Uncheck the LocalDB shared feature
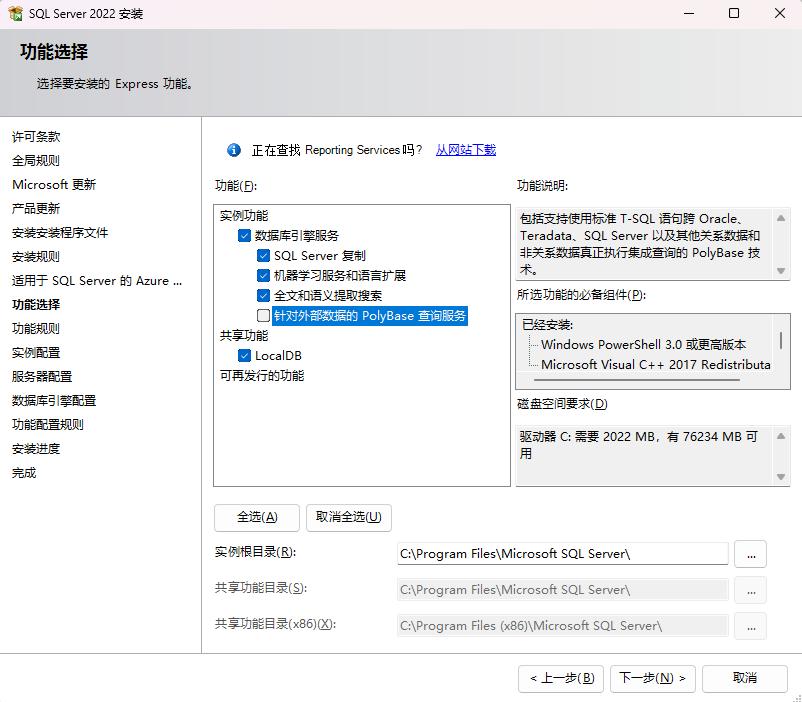This screenshot has height=702, width=802. pyautogui.click(x=245, y=356)
